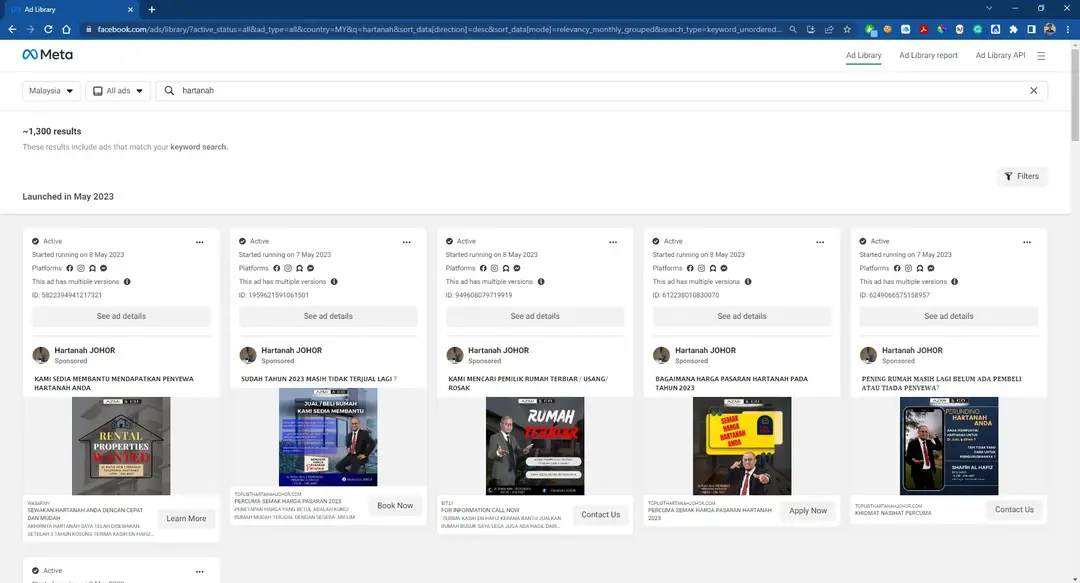The height and width of the screenshot is (583, 1080).
Task: Click the Messenger platform icon on the third ad
Action: pyautogui.click(x=515, y=268)
